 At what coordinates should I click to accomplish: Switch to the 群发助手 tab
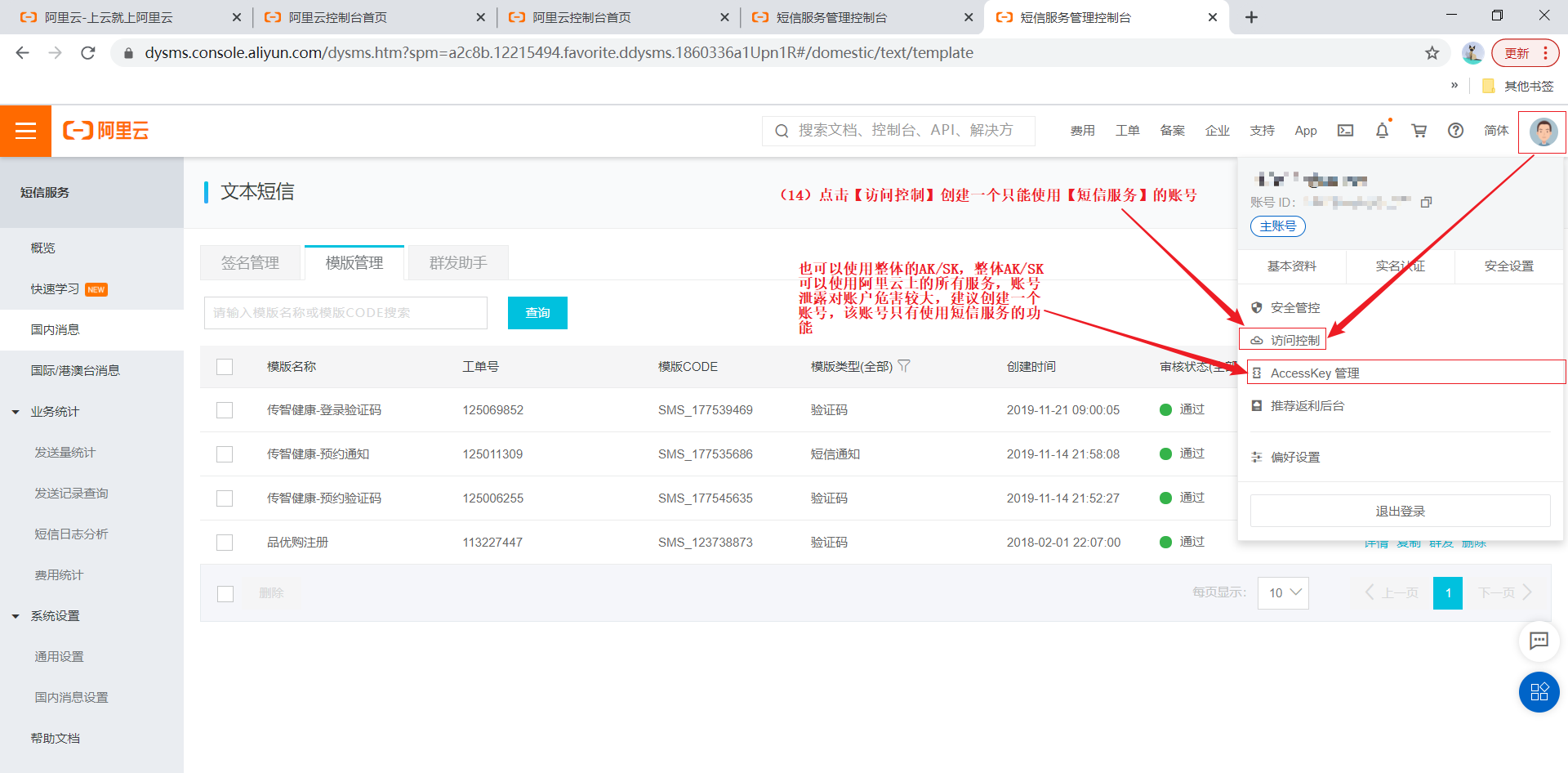click(458, 262)
